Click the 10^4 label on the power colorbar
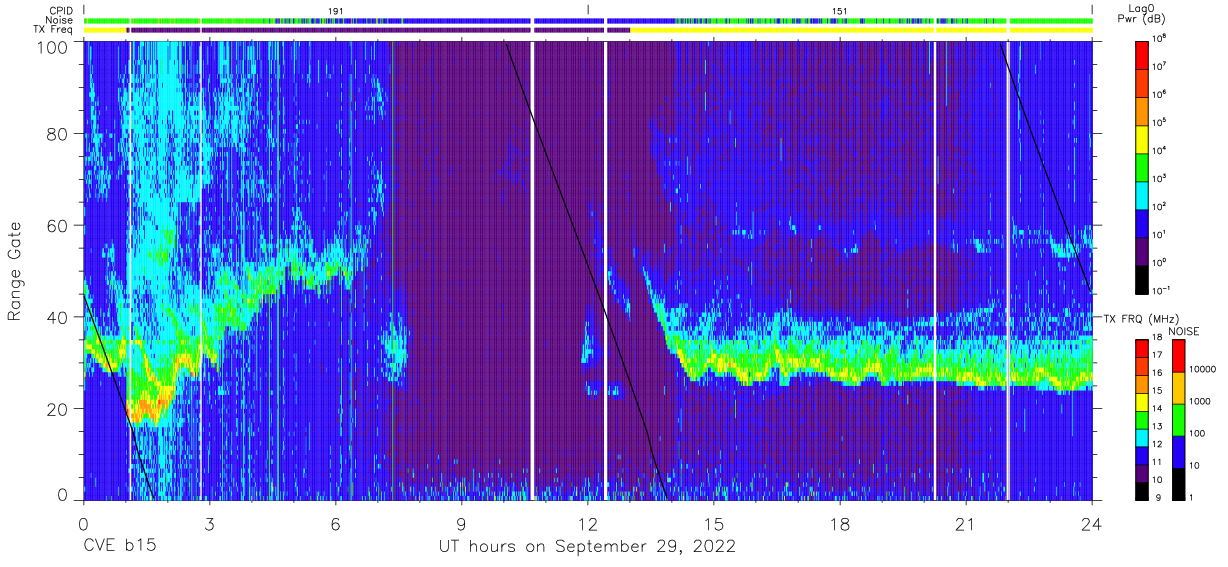Viewport: 1228px width, 567px height. point(1159,151)
